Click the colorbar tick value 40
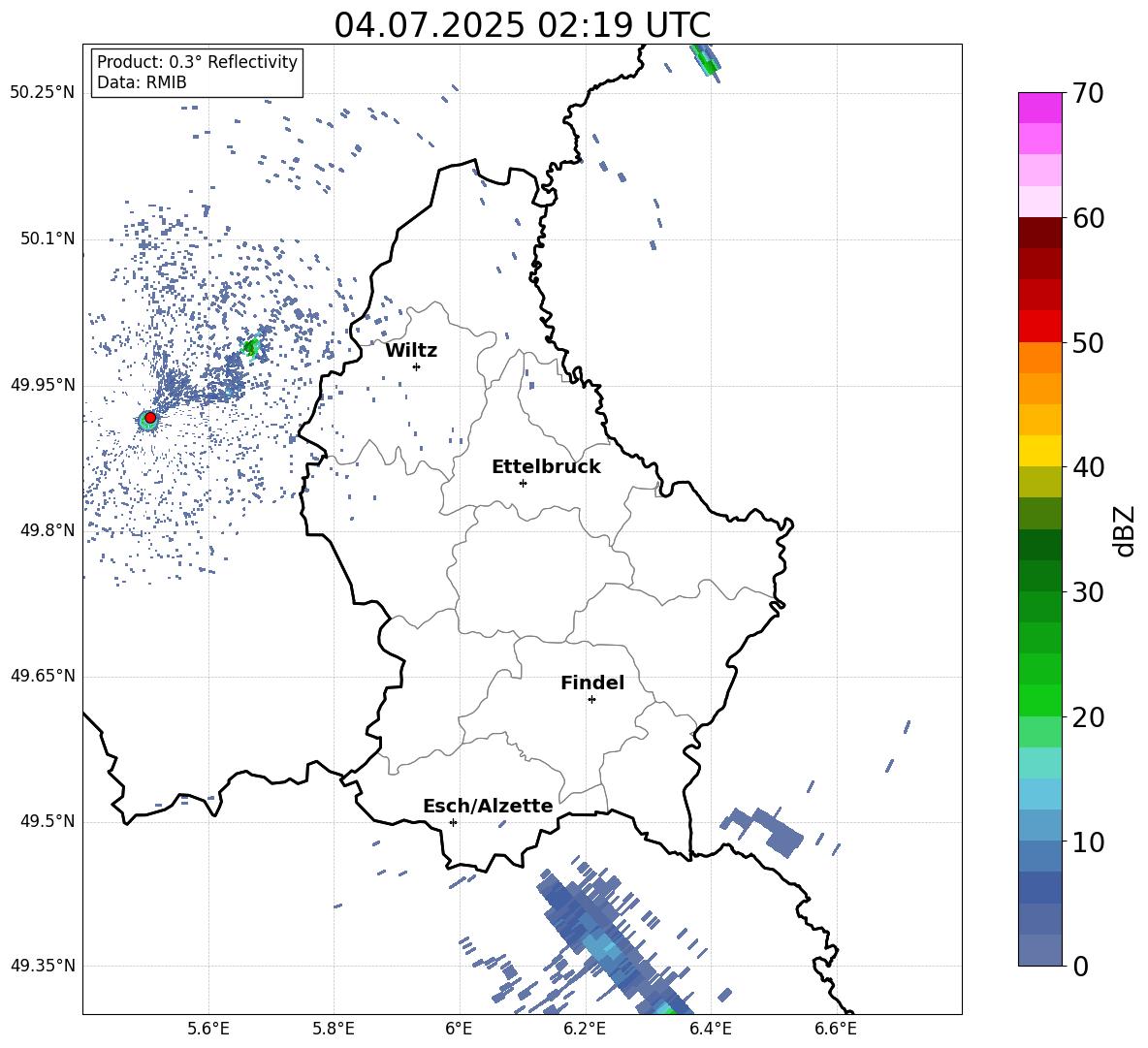The width and height of the screenshot is (1148, 1048). coord(1088,467)
